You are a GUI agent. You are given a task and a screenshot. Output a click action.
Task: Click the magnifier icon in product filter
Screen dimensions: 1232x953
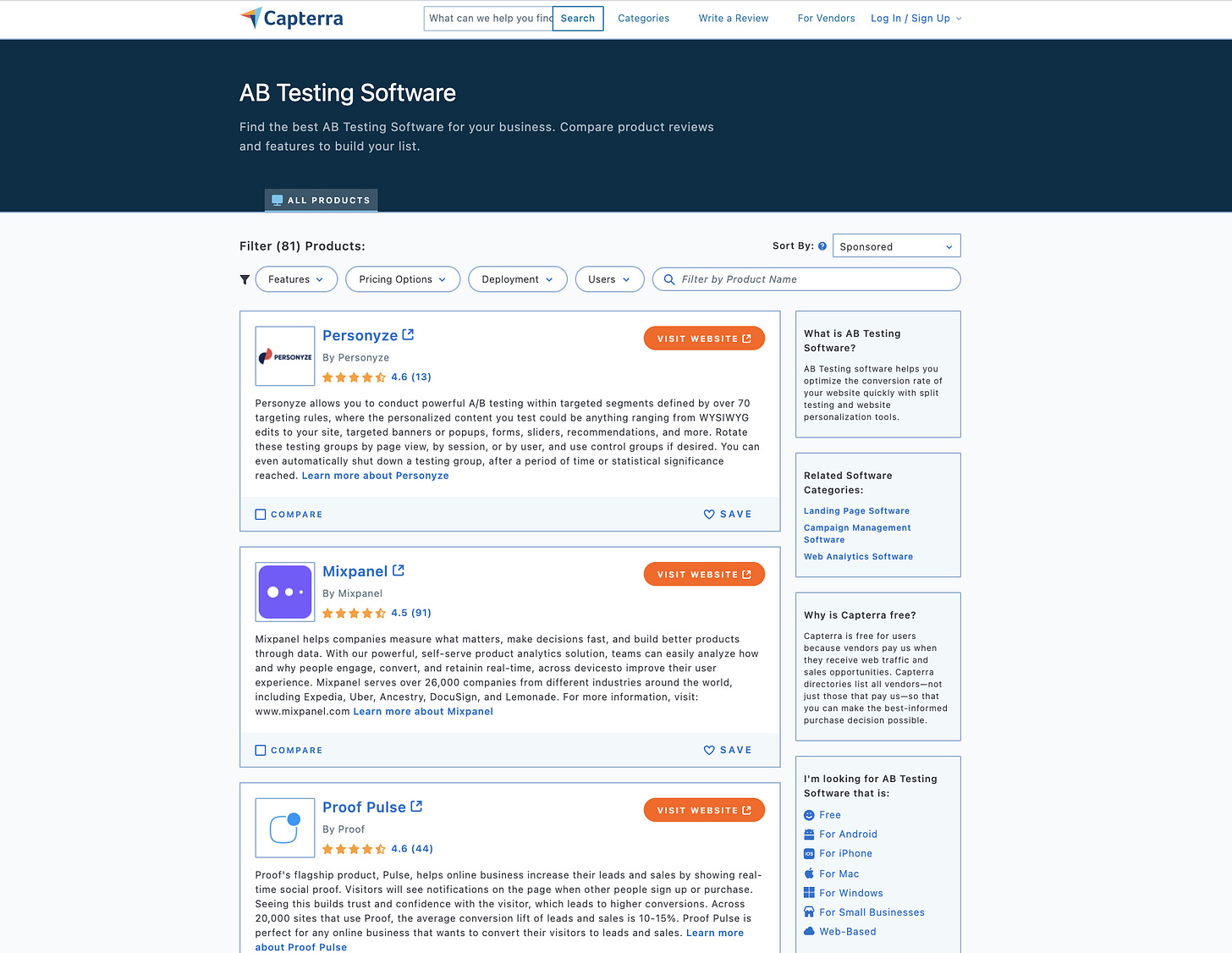[669, 279]
